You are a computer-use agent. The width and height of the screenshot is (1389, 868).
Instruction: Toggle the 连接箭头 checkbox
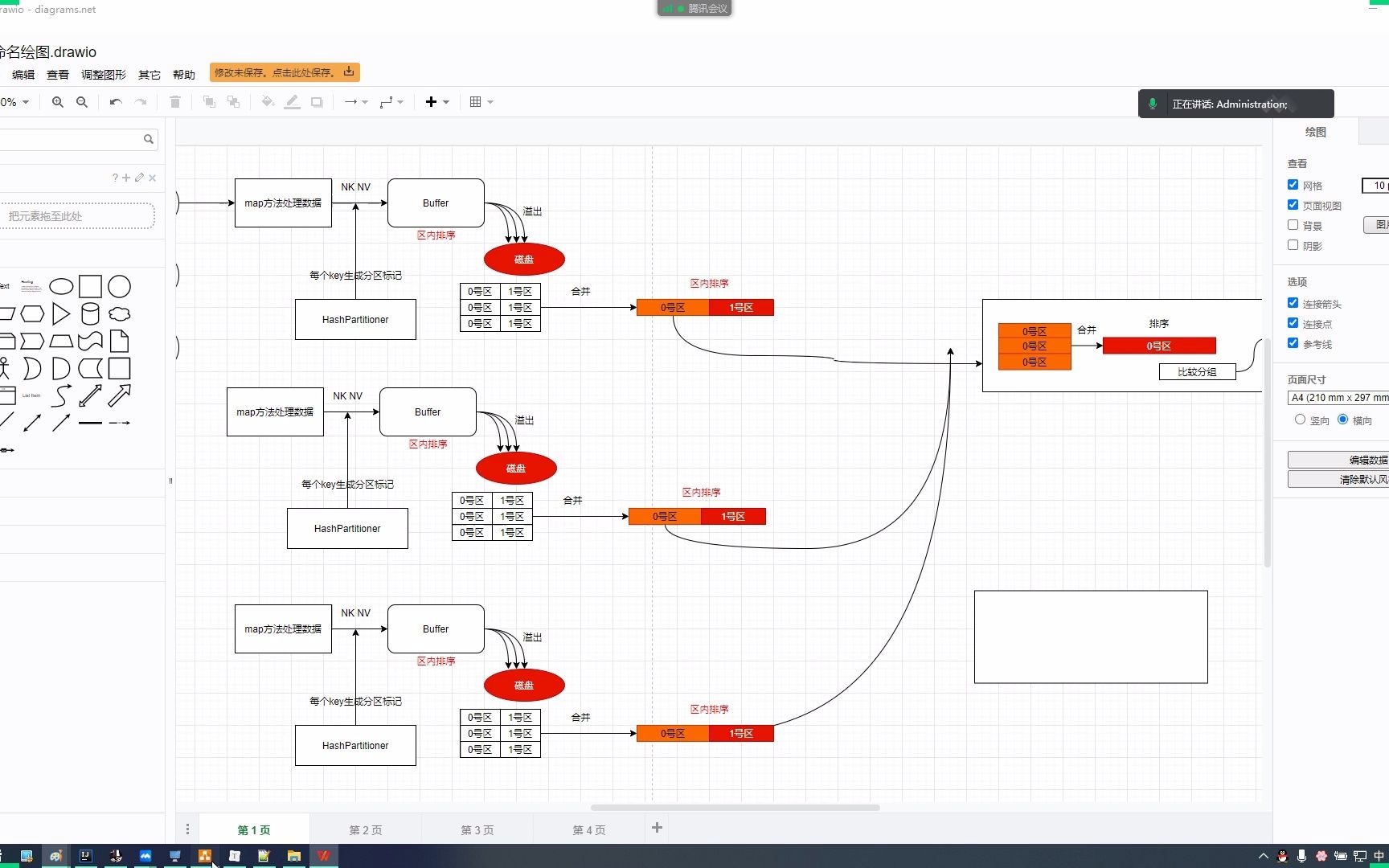[x=1293, y=303]
